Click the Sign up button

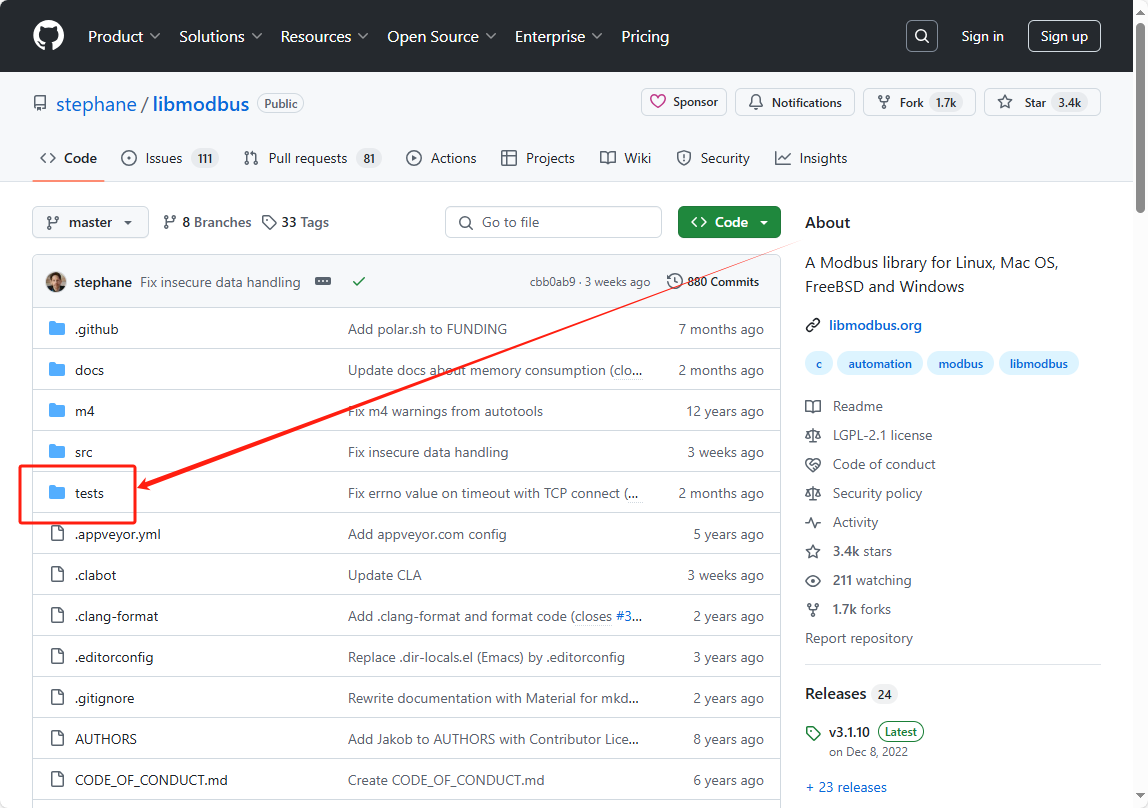pyautogui.click(x=1064, y=36)
